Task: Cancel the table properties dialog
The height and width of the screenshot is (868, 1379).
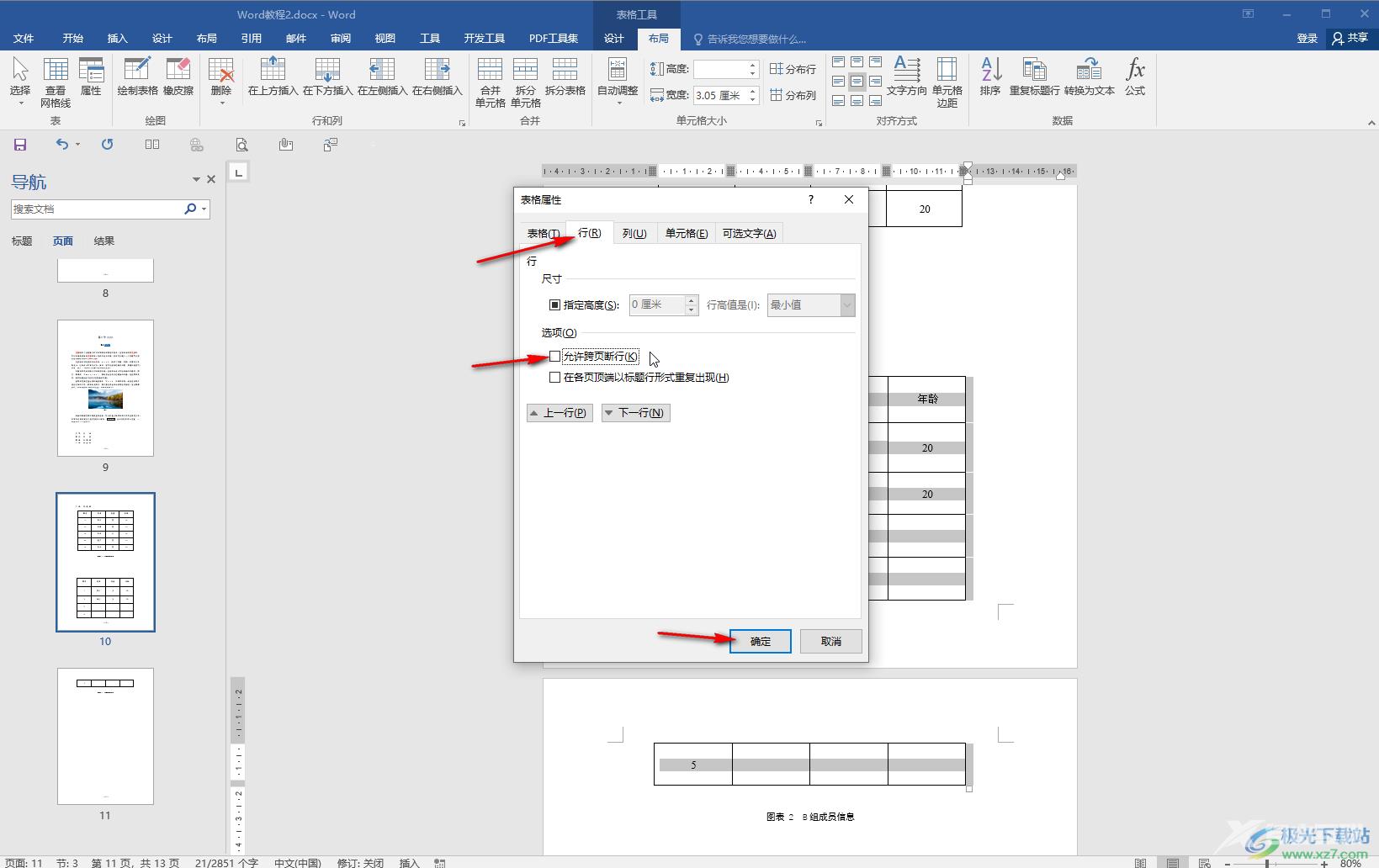Action: point(831,641)
